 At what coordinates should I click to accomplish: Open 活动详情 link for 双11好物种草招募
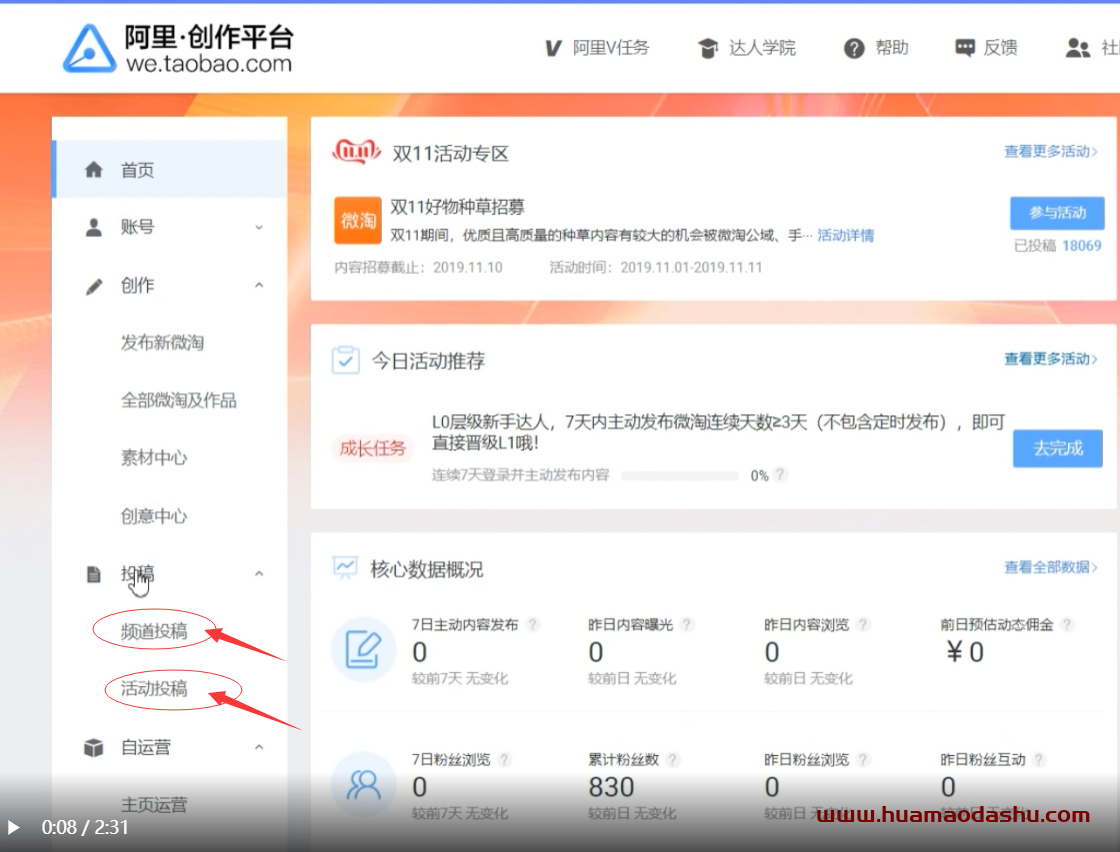[845, 236]
